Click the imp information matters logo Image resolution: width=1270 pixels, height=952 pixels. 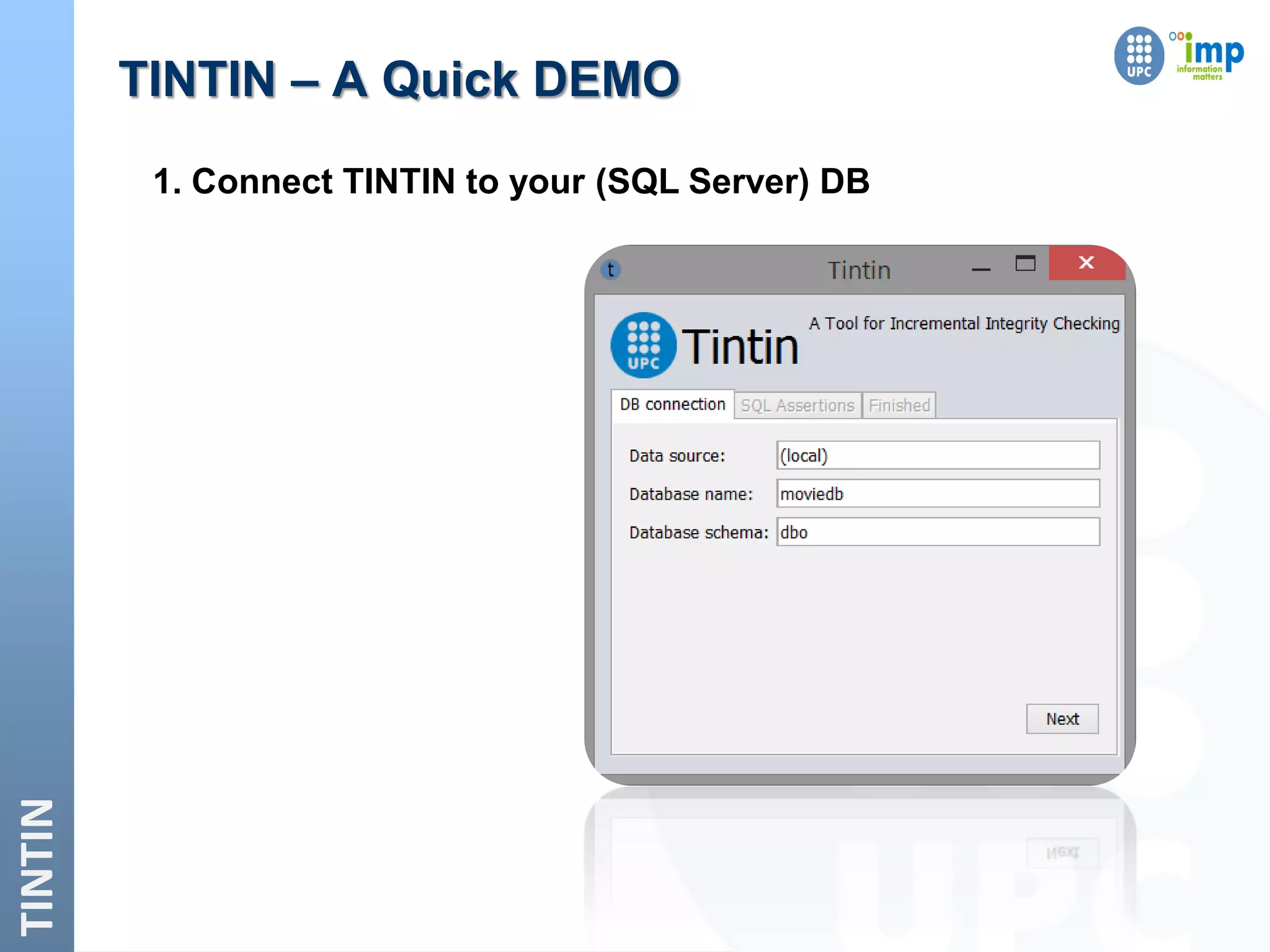[1206, 56]
